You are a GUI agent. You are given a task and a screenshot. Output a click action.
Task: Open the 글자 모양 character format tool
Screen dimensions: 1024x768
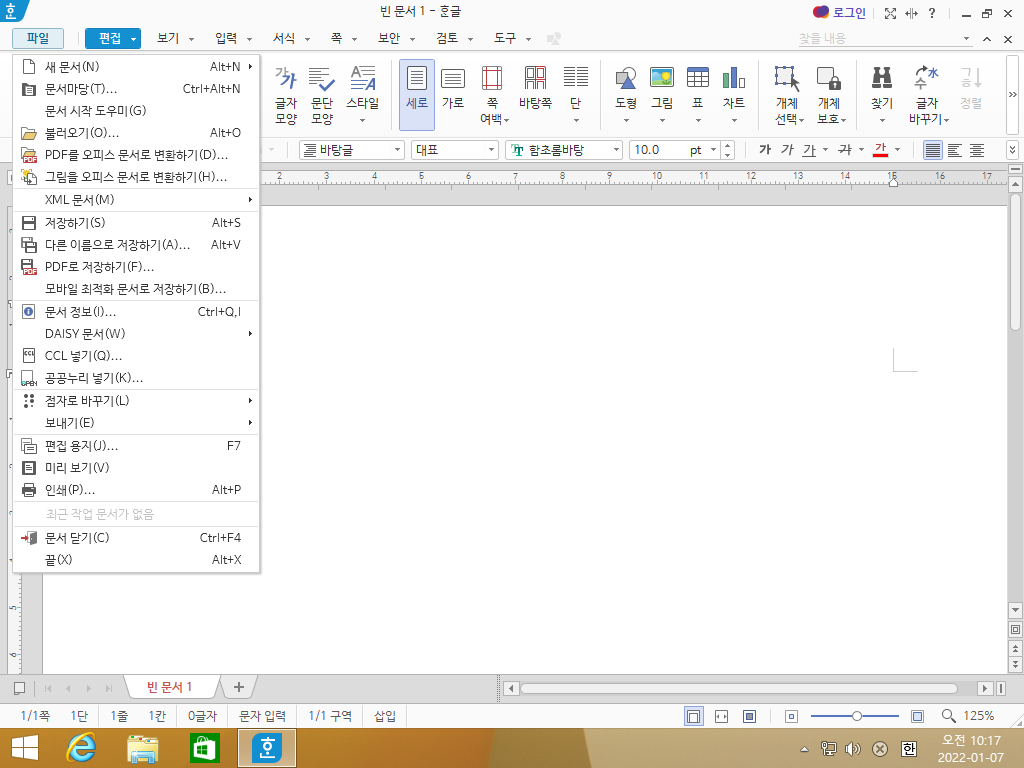(x=285, y=95)
